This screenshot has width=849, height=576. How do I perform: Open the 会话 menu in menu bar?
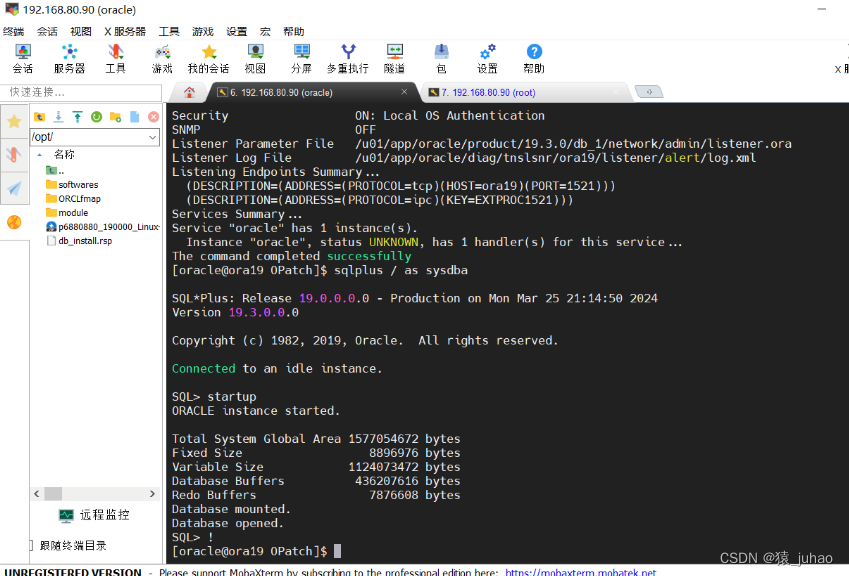coord(47,31)
